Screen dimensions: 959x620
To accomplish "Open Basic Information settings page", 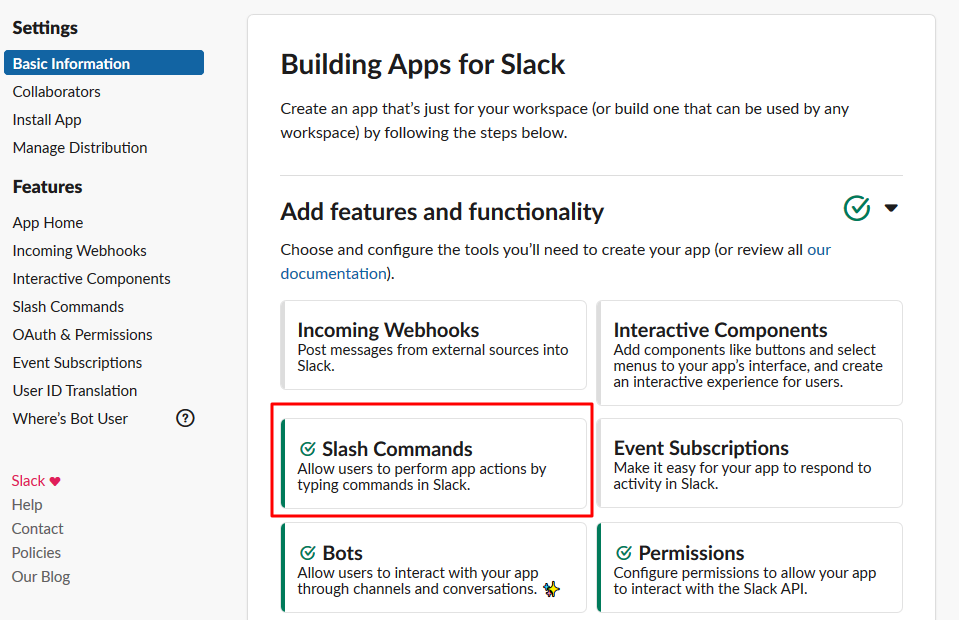I will [x=104, y=63].
